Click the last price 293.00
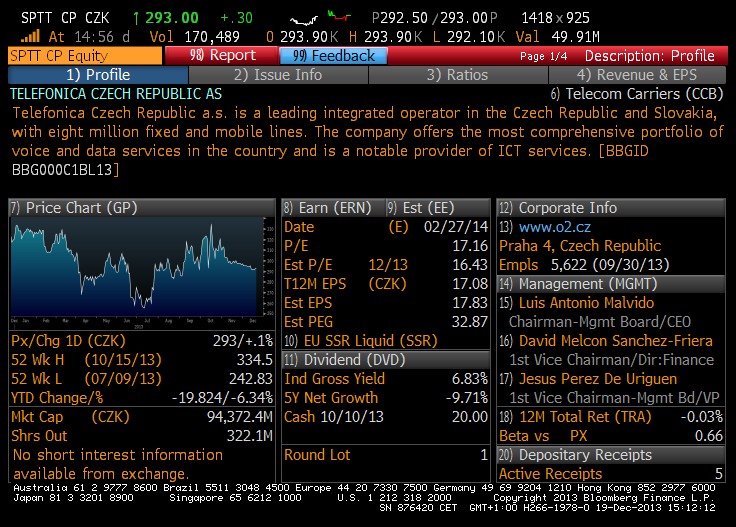The width and height of the screenshot is (736, 527). pyautogui.click(x=172, y=18)
